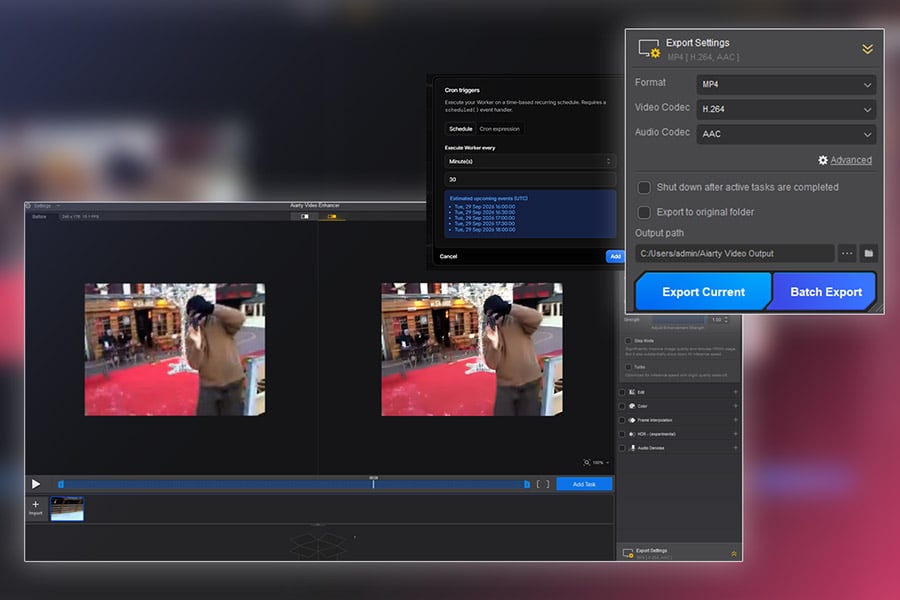This screenshot has width=900, height=600.
Task: Click the Add Task button
Action: pos(584,484)
